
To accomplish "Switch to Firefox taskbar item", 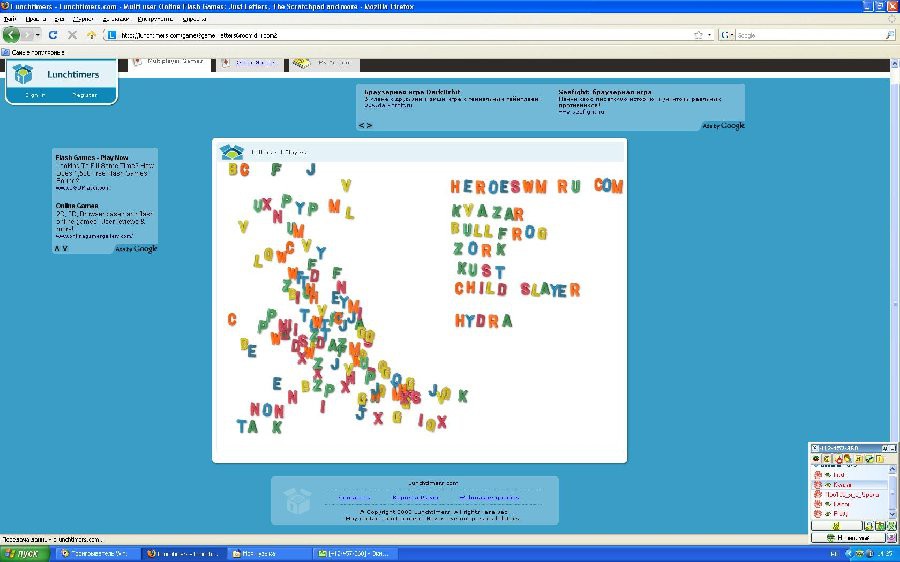I will click(x=183, y=554).
